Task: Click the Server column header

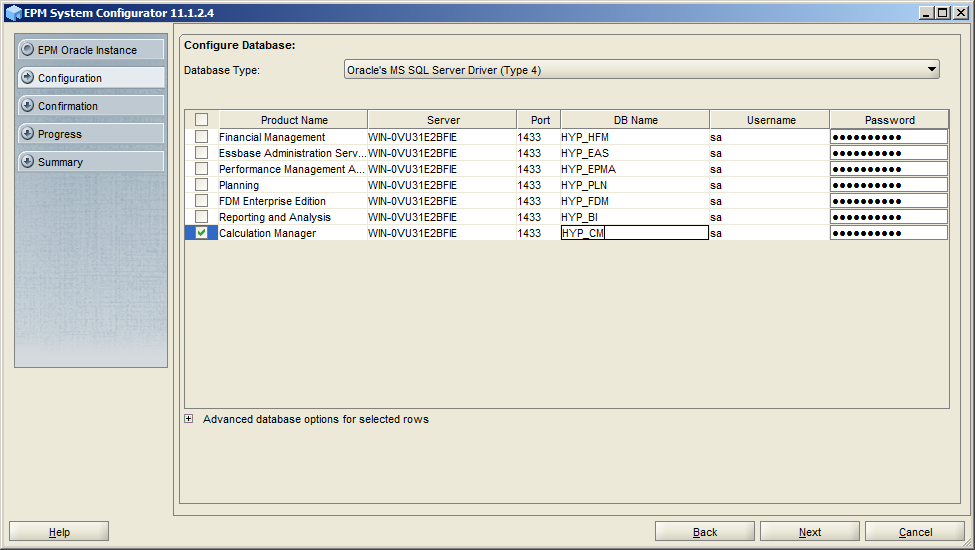Action: tap(443, 120)
